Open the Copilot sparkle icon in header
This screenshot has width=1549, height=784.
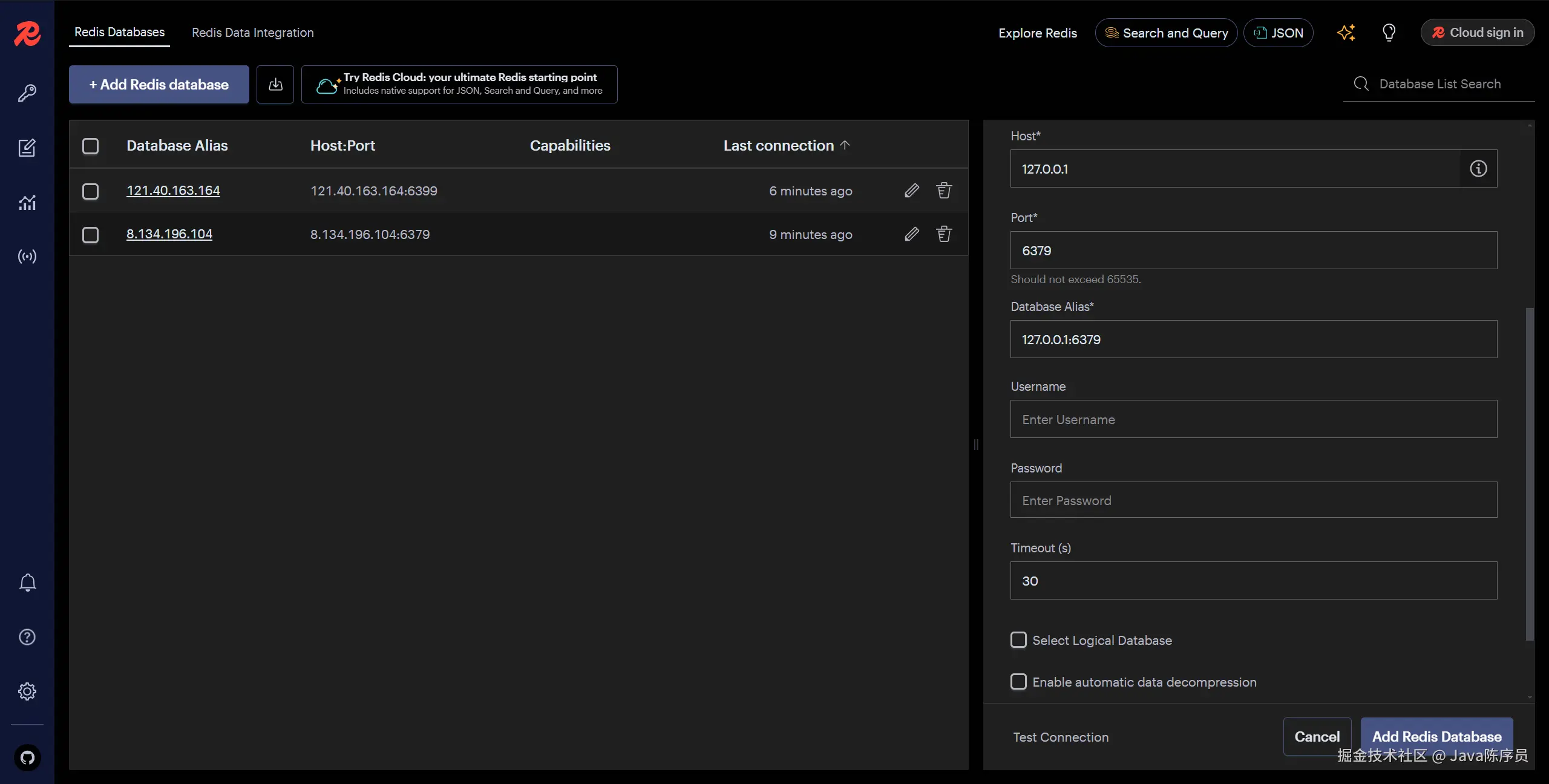(1346, 33)
